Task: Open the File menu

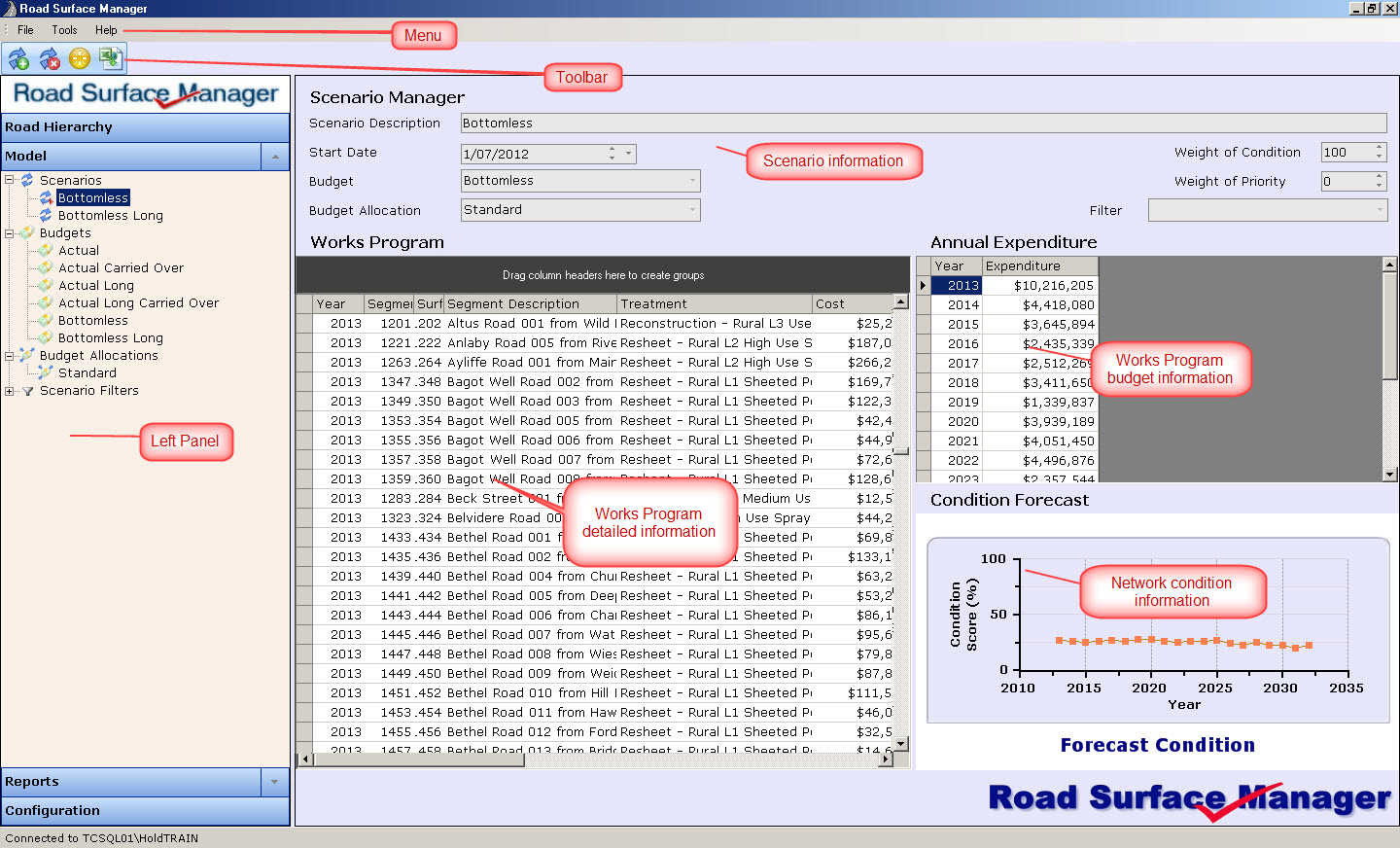Action: (x=25, y=30)
